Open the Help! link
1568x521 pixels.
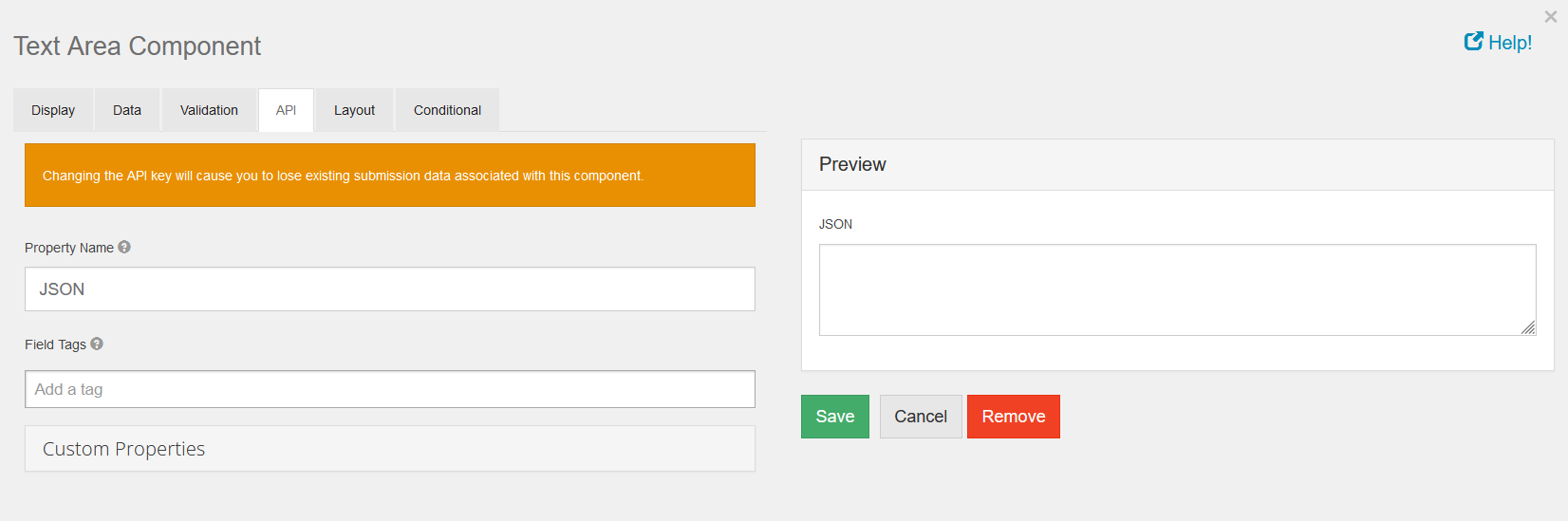pos(1509,43)
